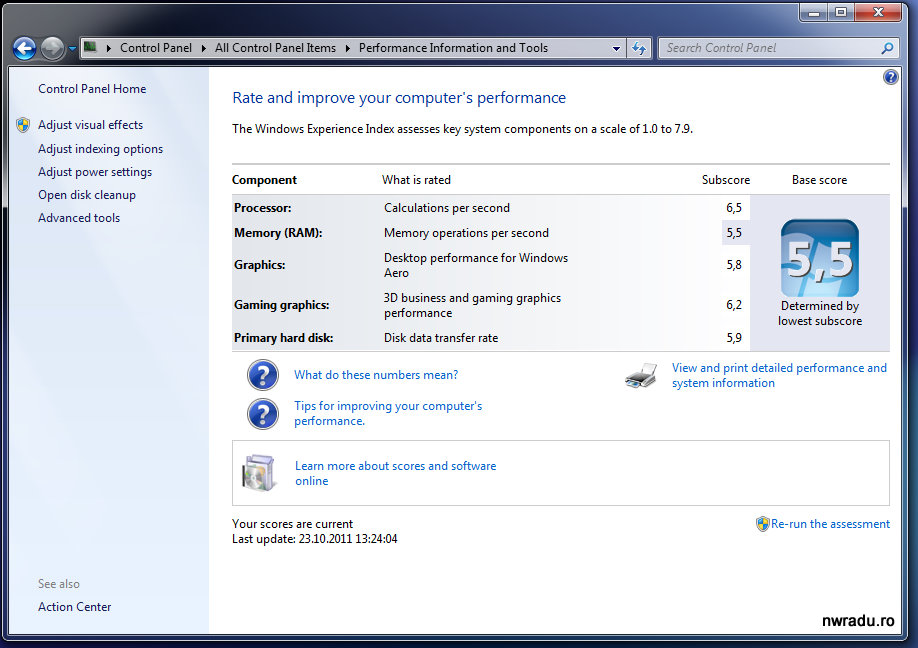Refresh the page with the refresh button
The height and width of the screenshot is (648, 918).
[x=639, y=48]
